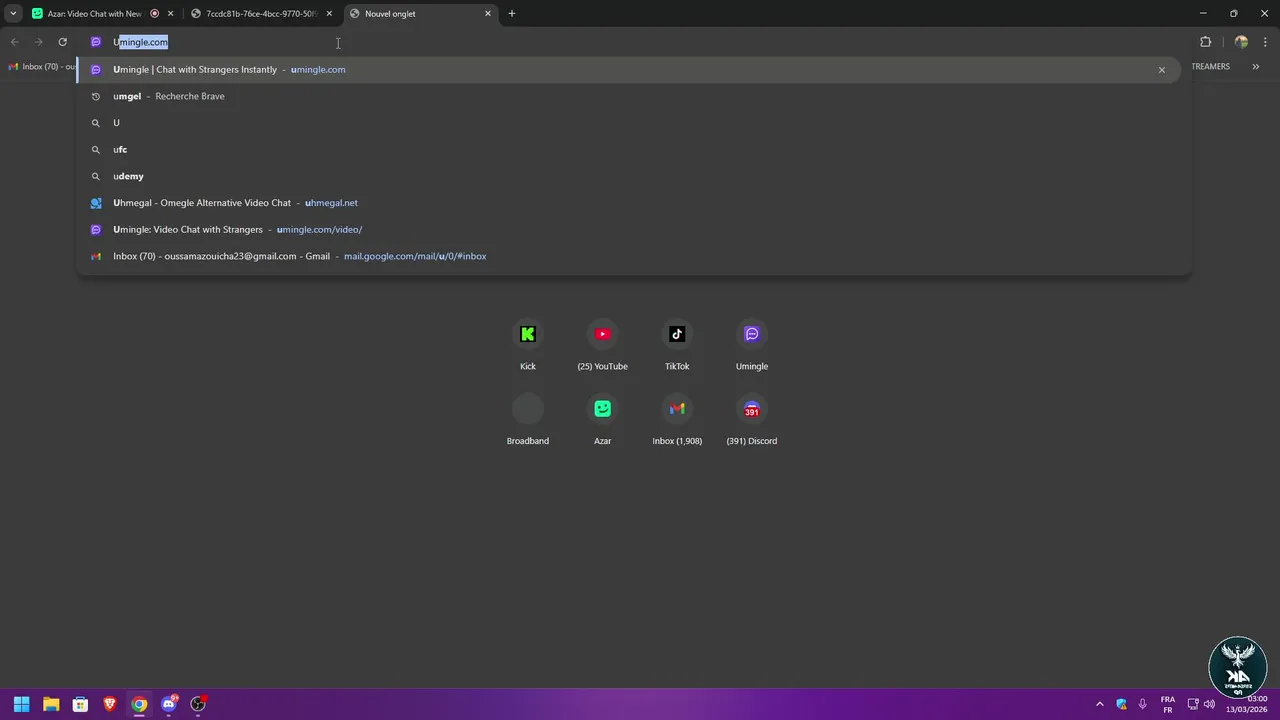
Task: Open the Kick shortcut tile
Action: pyautogui.click(x=528, y=344)
